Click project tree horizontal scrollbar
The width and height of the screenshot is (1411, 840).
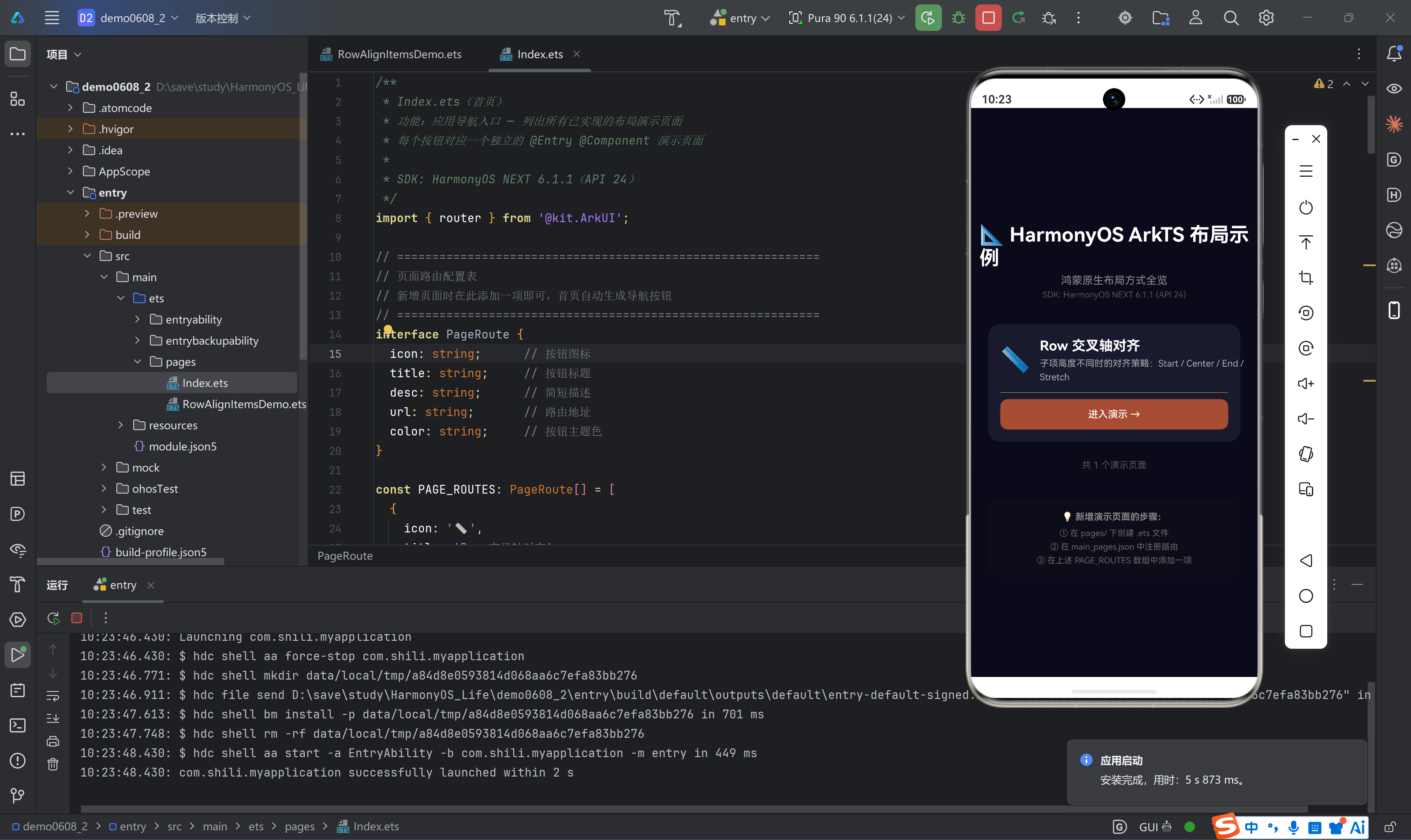(131, 561)
